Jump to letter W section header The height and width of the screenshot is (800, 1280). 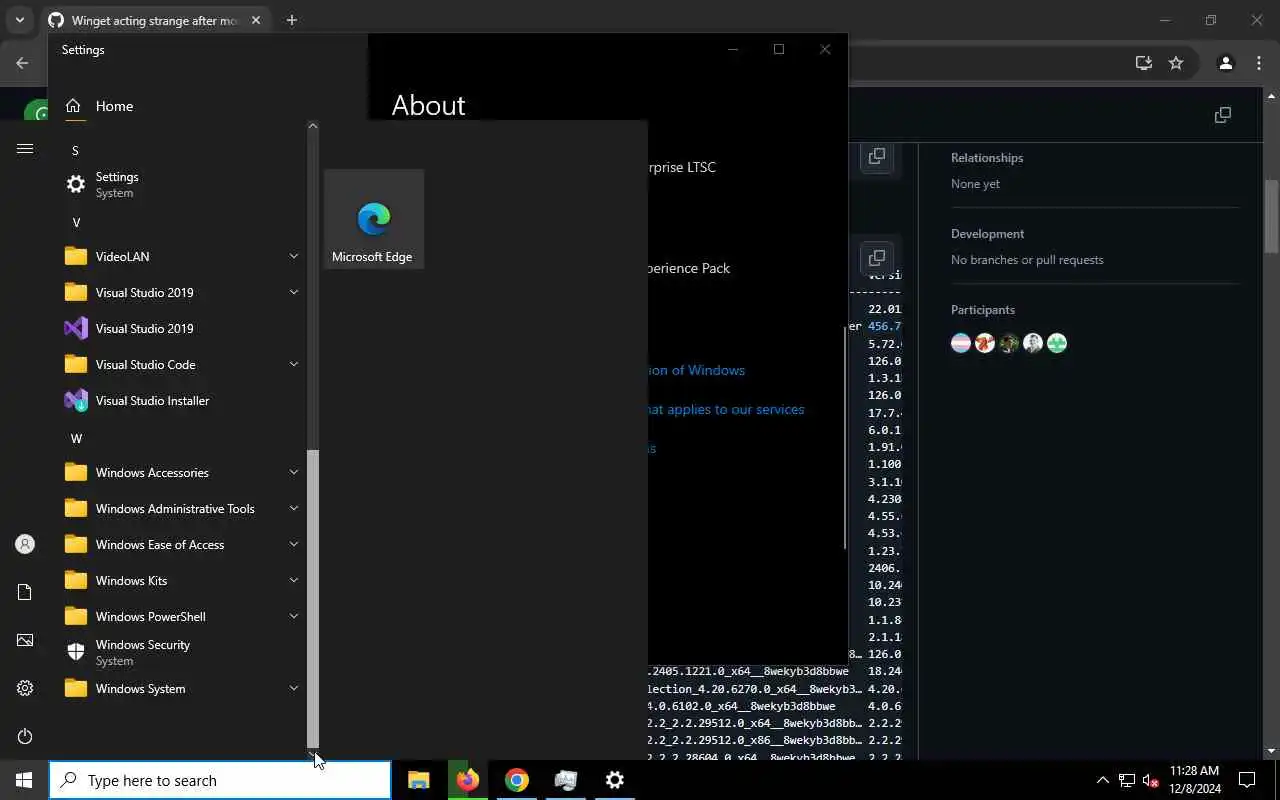[x=76, y=438]
